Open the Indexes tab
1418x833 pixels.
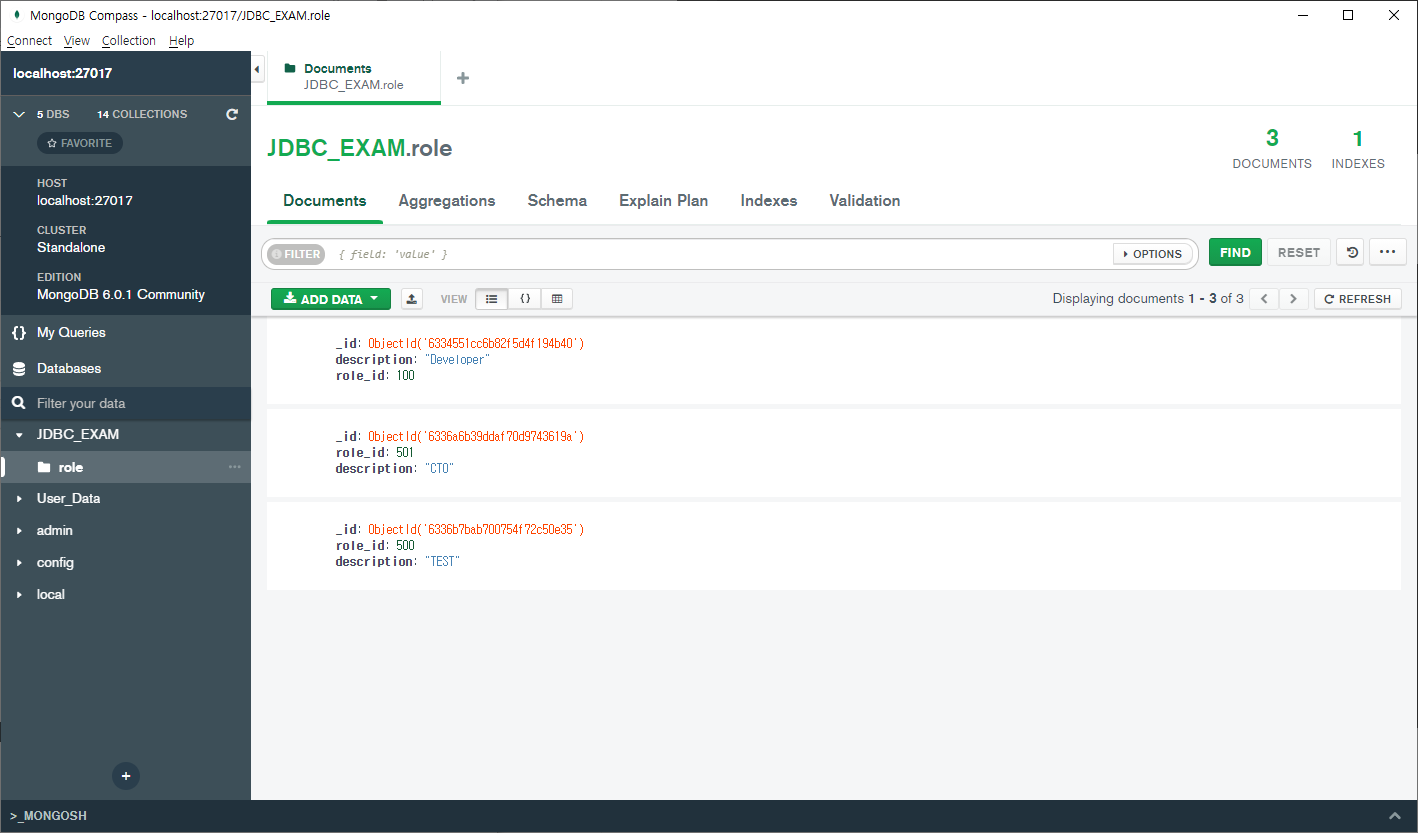click(x=769, y=201)
